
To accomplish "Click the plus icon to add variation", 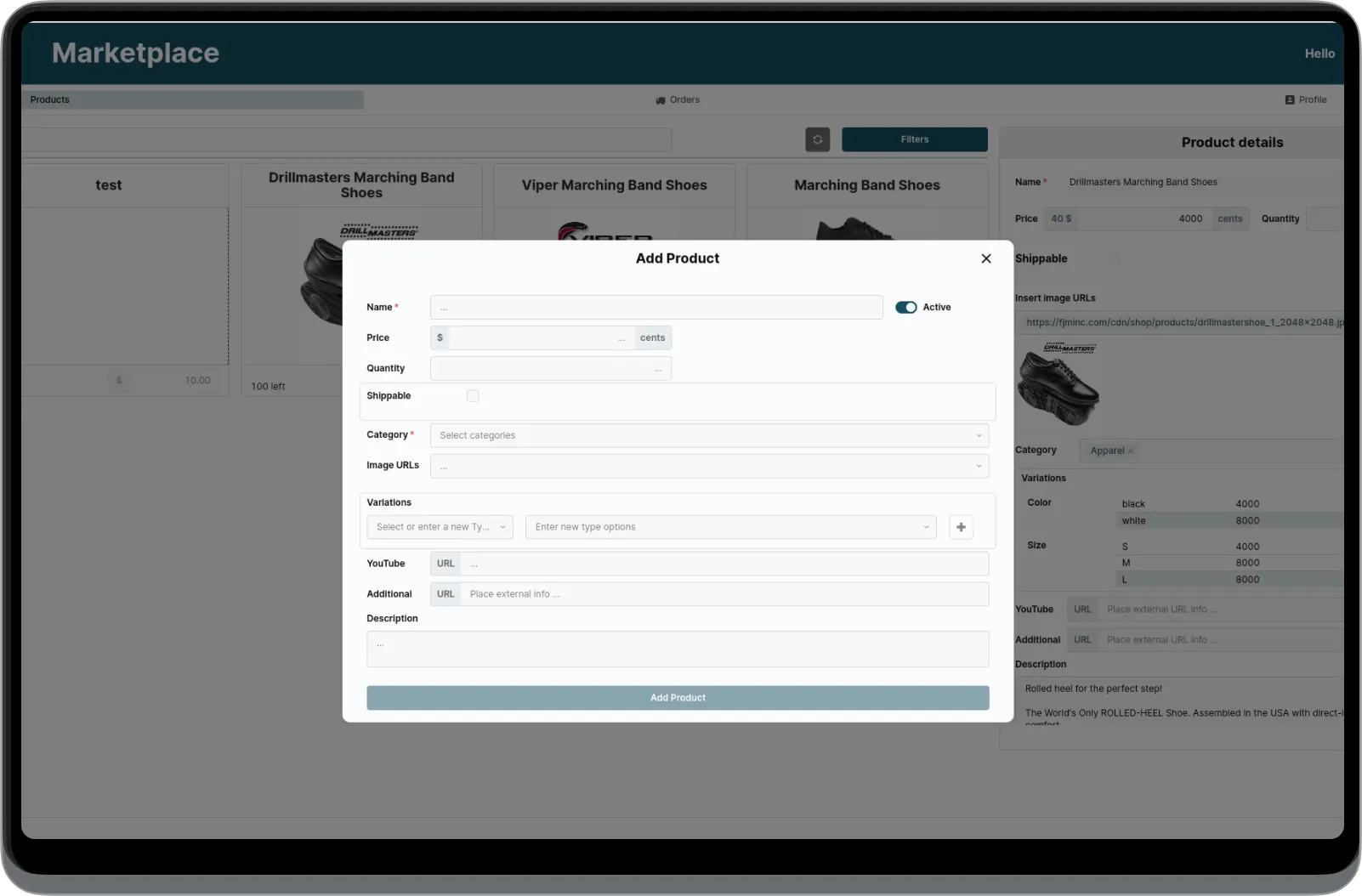I will 961,527.
